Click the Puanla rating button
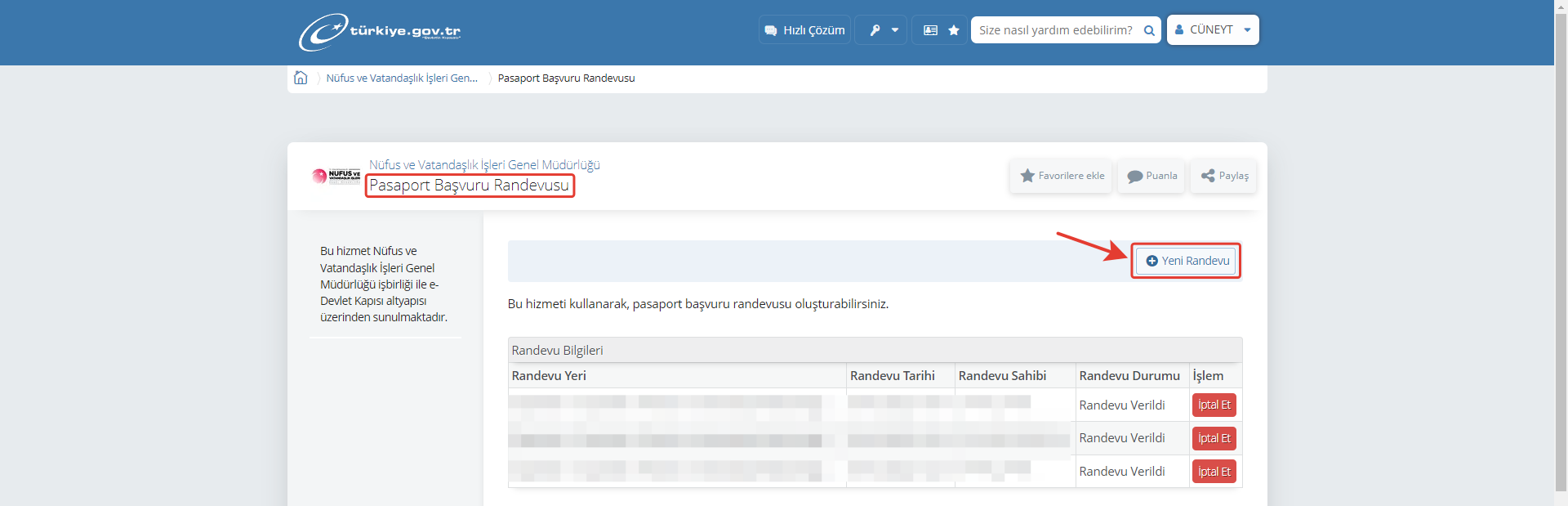 [1151, 176]
